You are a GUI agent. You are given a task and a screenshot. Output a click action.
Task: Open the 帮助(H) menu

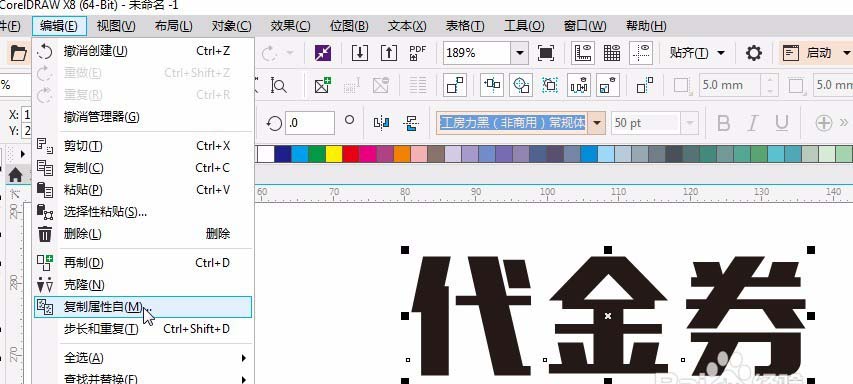646,26
